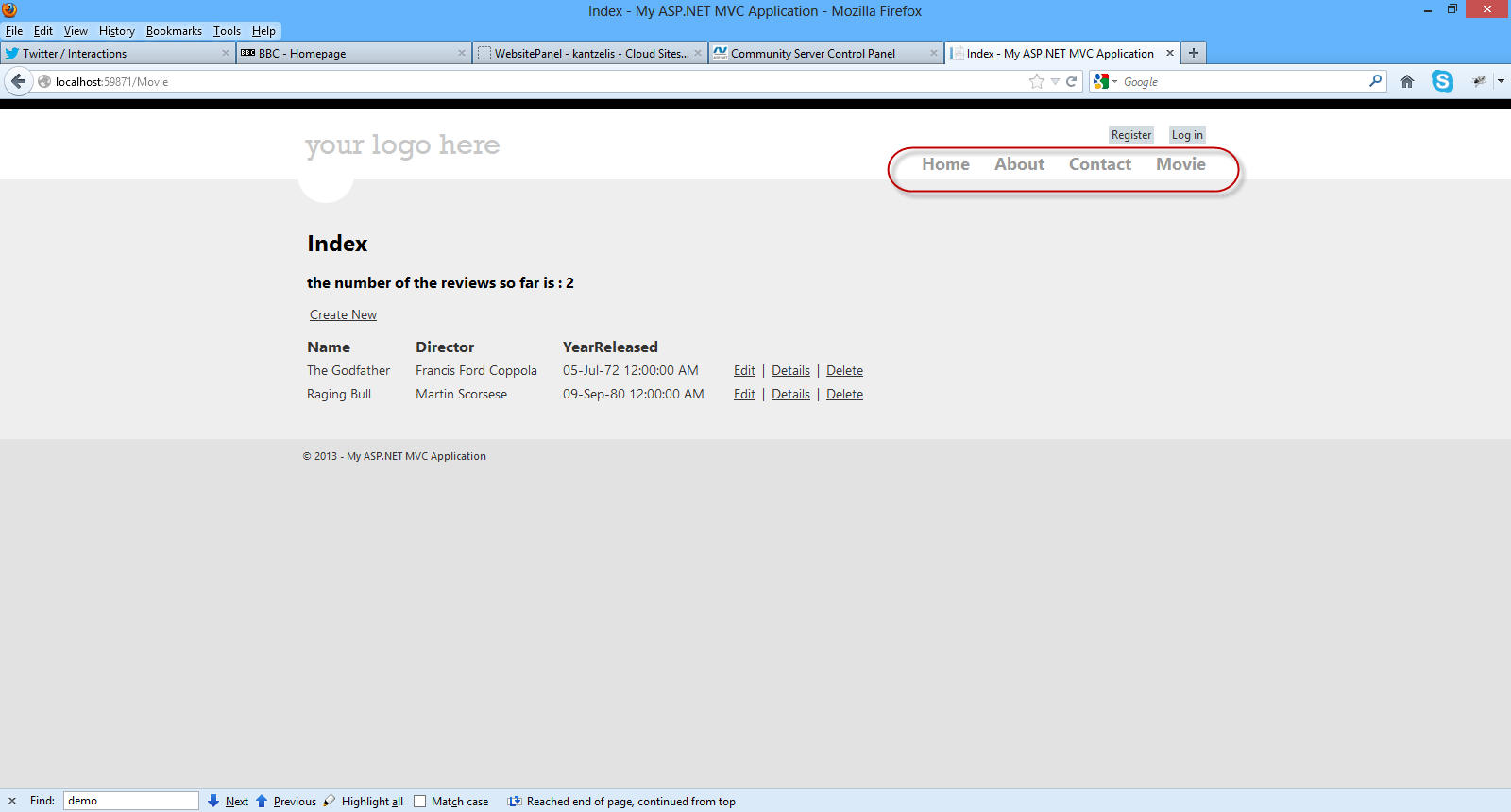The height and width of the screenshot is (812, 1511).
Task: Click the Next find button label
Action: click(x=237, y=802)
